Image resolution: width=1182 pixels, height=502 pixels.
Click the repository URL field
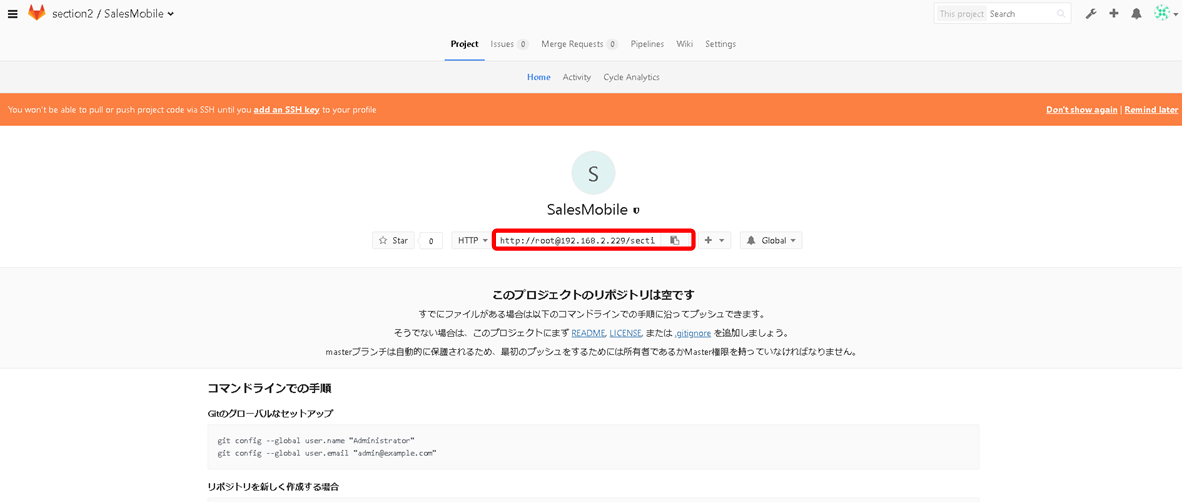(x=578, y=240)
